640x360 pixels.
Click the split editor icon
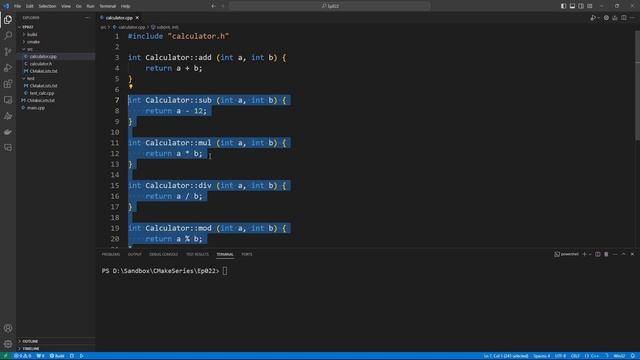pos(624,18)
